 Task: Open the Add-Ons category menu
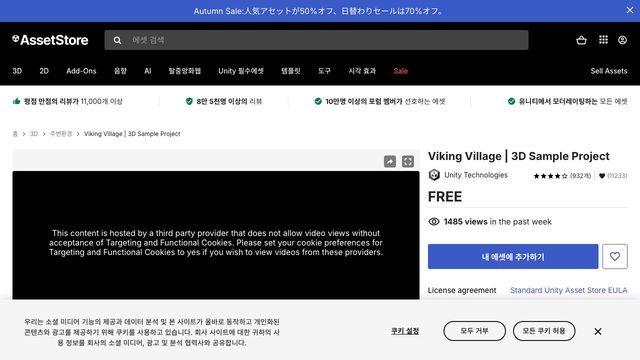pyautogui.click(x=81, y=71)
